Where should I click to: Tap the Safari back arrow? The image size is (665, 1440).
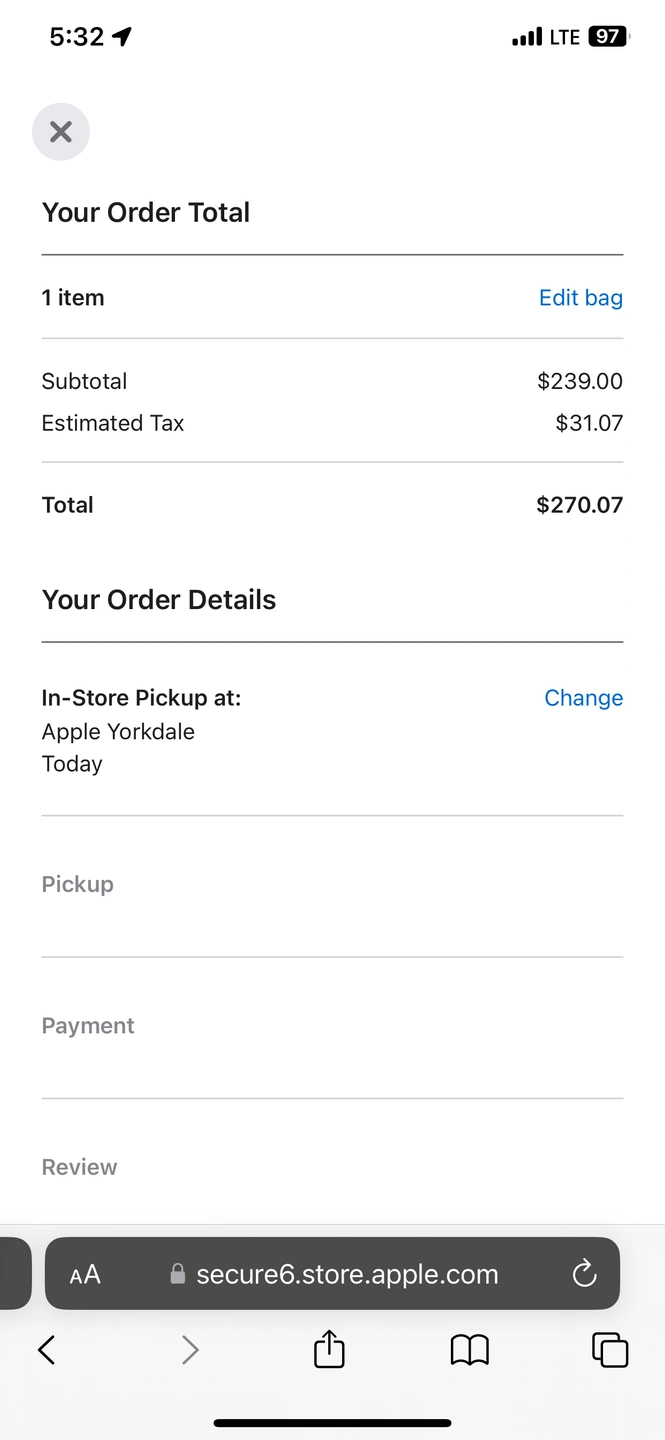(x=46, y=1351)
